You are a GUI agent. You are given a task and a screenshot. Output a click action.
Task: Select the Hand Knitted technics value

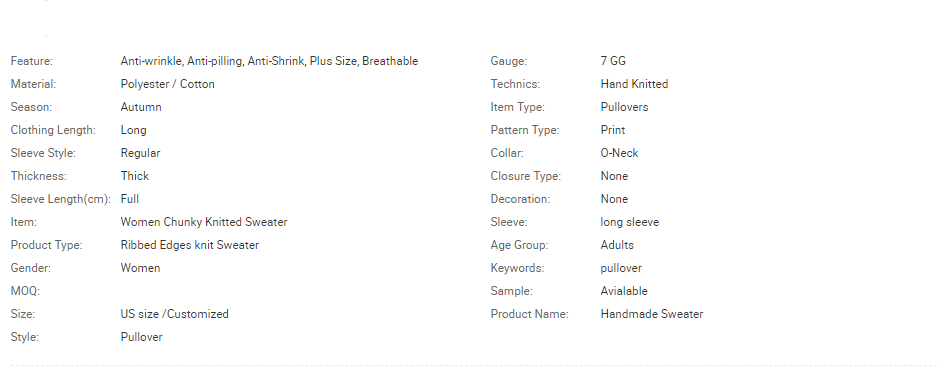[634, 84]
